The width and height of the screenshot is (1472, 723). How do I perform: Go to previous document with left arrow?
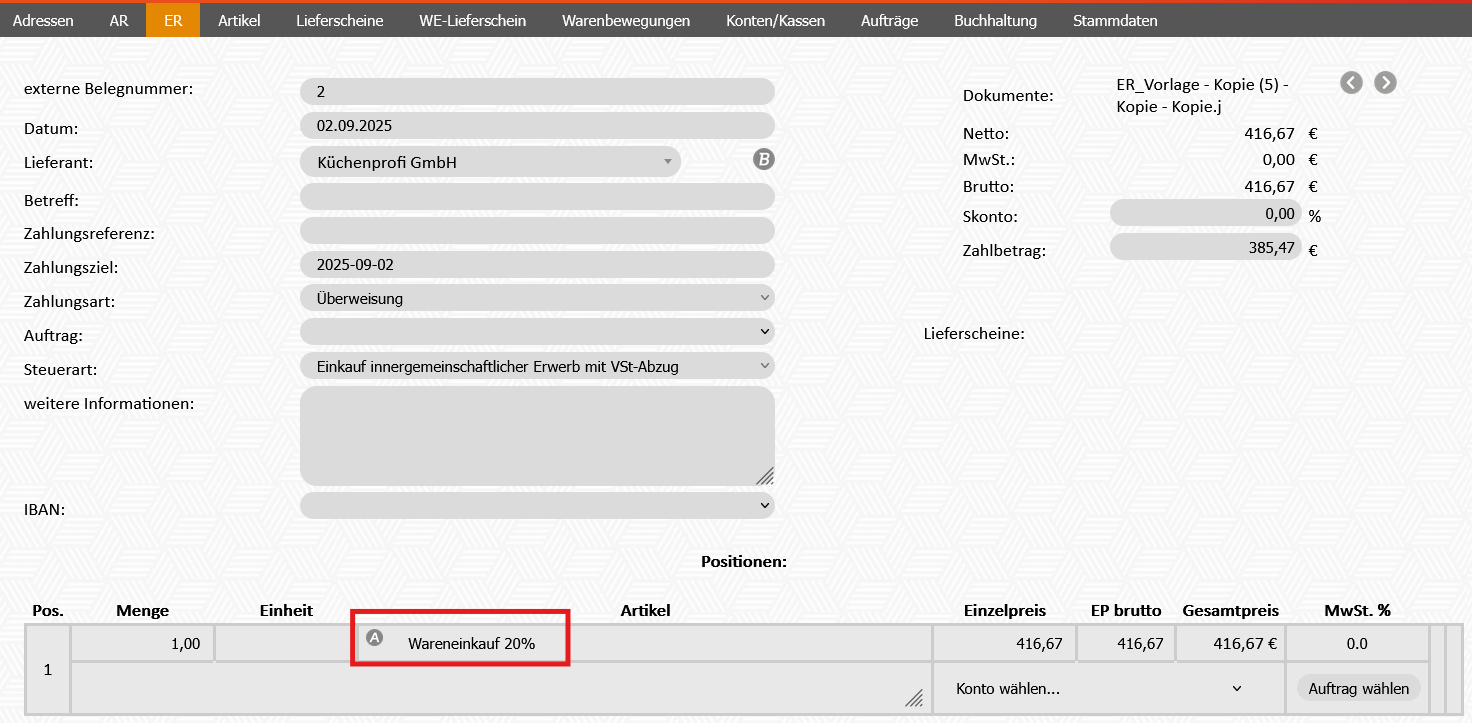(1351, 83)
